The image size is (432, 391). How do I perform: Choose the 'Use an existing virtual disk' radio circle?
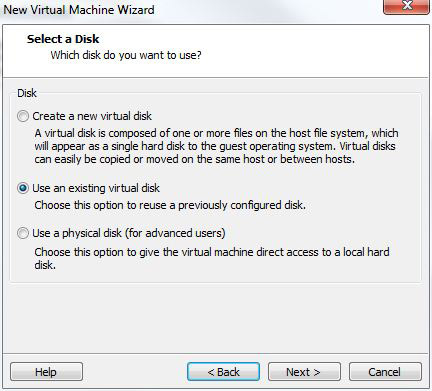23,188
